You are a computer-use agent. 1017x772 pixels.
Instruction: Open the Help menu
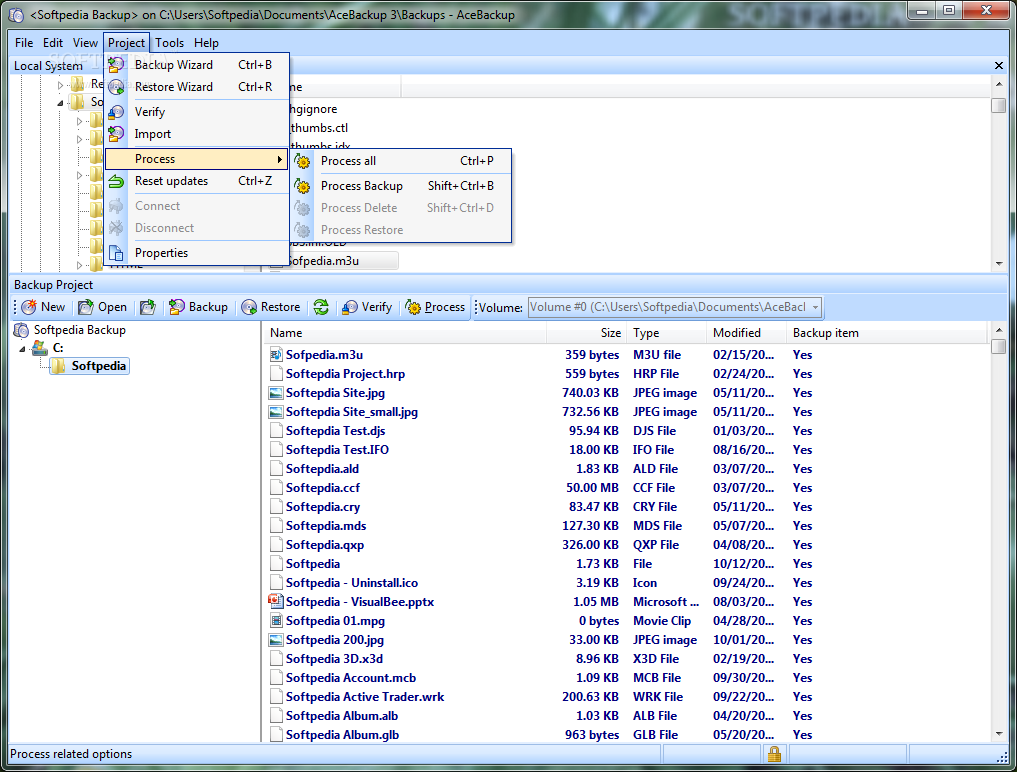click(206, 43)
